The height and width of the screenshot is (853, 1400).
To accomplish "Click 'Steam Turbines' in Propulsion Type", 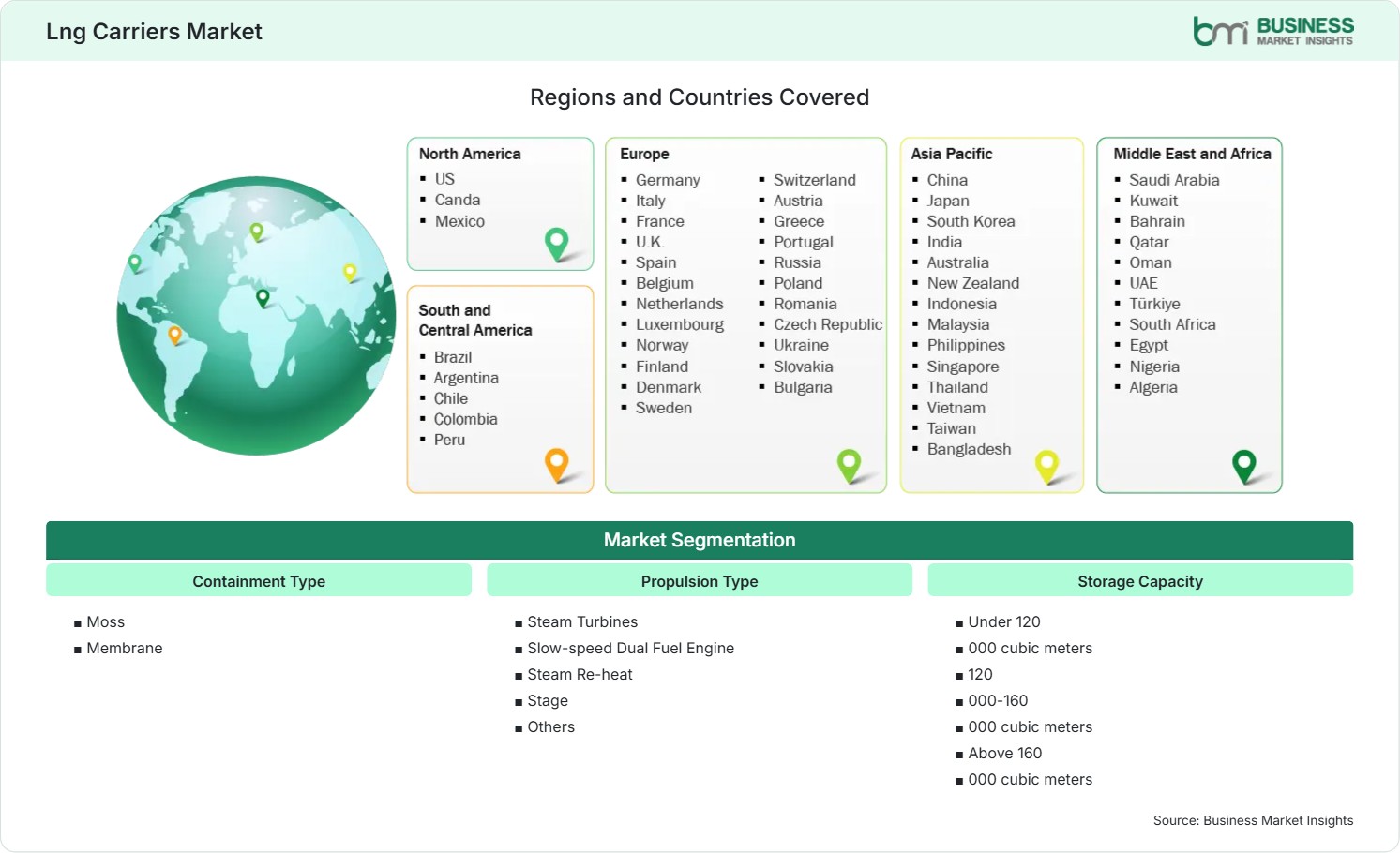I will tap(582, 621).
